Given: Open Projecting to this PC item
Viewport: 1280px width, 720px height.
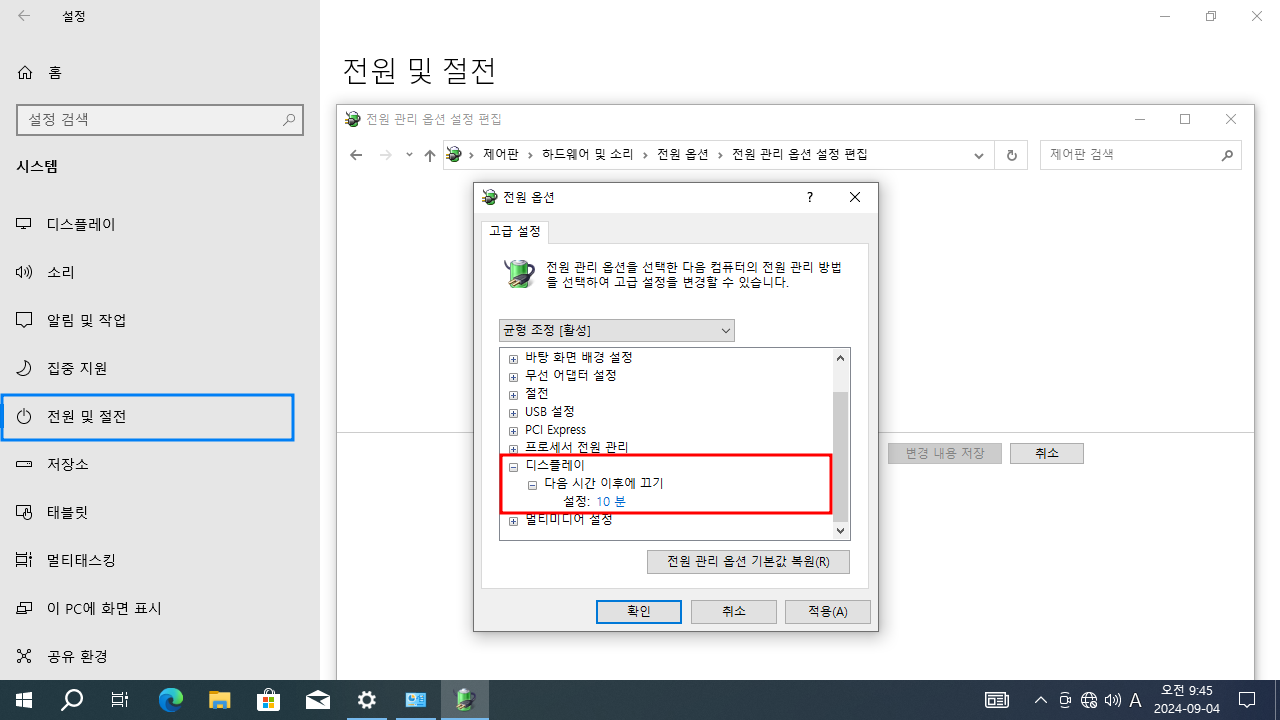Looking at the screenshot, I should (x=89, y=608).
